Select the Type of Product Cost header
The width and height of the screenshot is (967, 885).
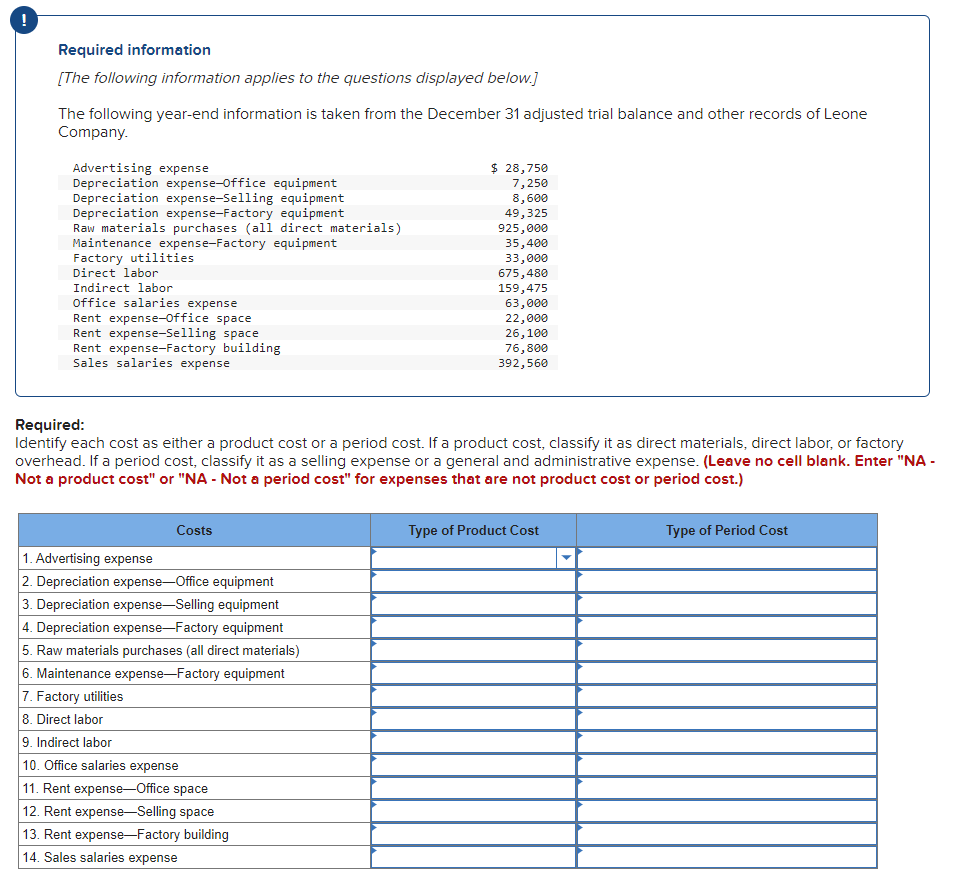tap(473, 530)
